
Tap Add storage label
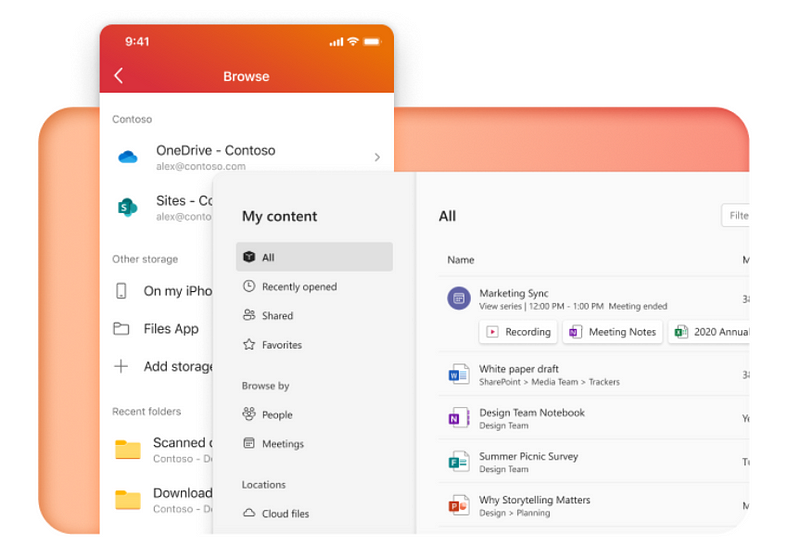178,366
